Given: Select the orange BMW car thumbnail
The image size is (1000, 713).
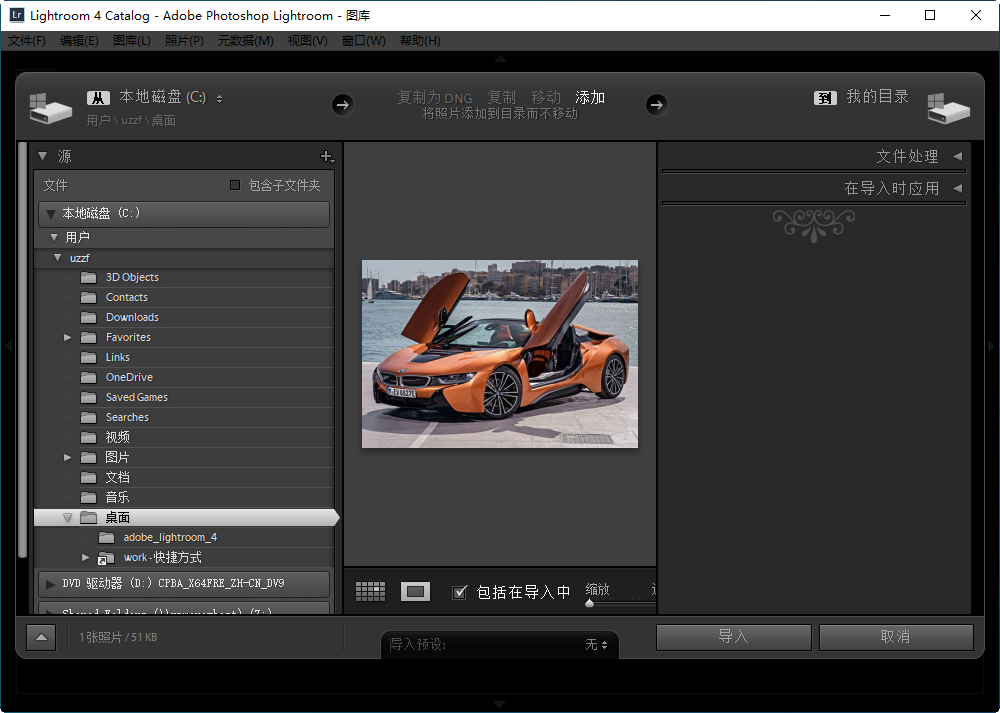Looking at the screenshot, I should (x=500, y=354).
